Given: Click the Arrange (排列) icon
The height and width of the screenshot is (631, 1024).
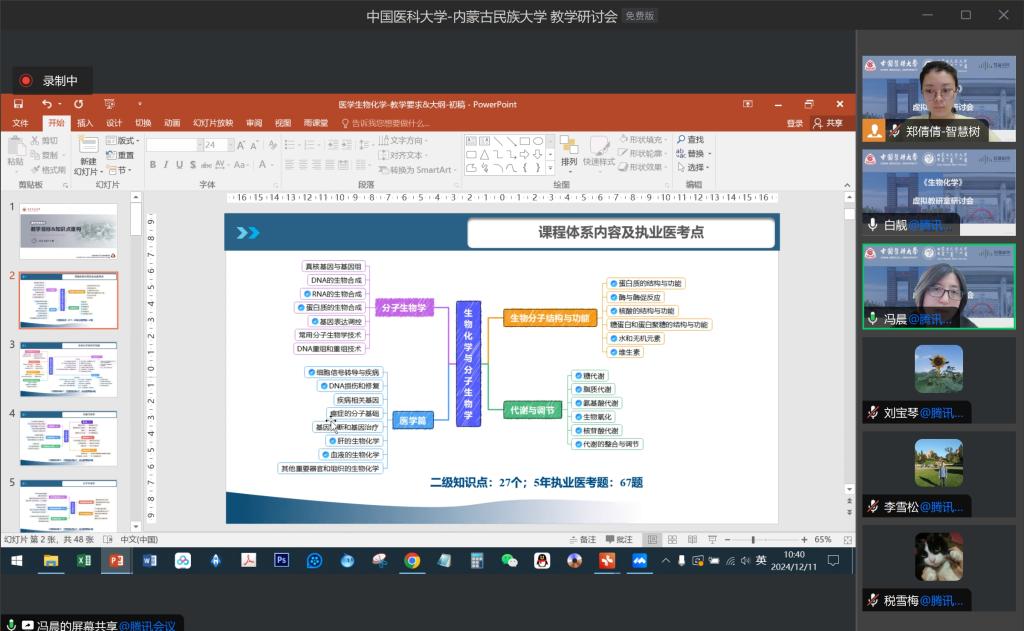Looking at the screenshot, I should coord(569,150).
